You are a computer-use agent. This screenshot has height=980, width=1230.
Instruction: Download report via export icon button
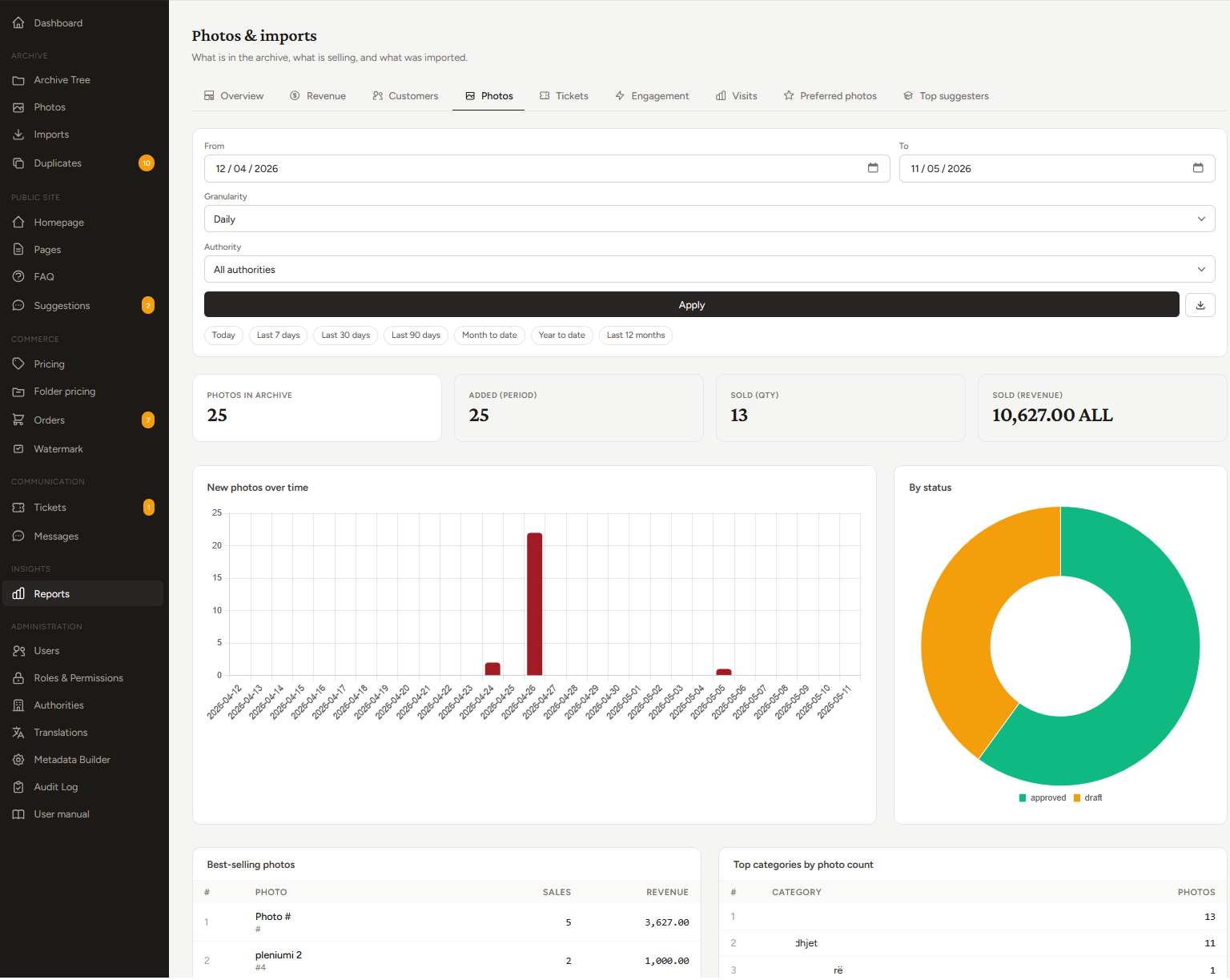tap(1200, 305)
